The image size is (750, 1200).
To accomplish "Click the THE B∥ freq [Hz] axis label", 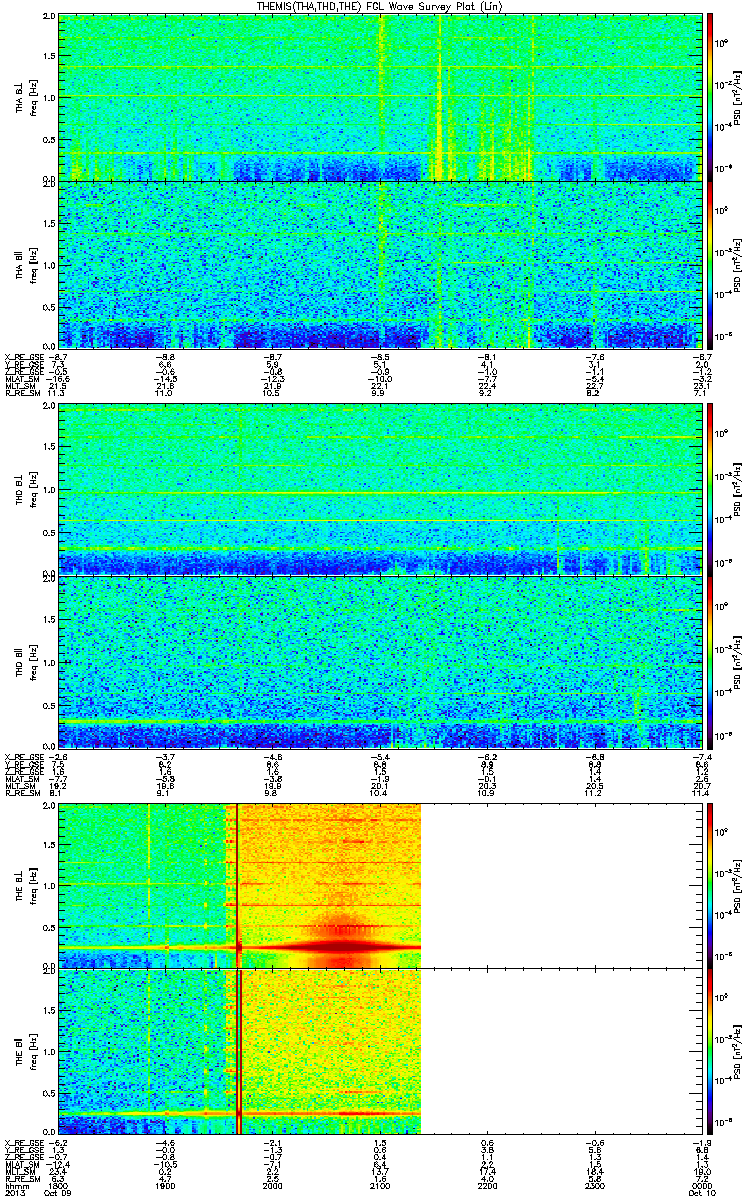I will pos(25,1050).
